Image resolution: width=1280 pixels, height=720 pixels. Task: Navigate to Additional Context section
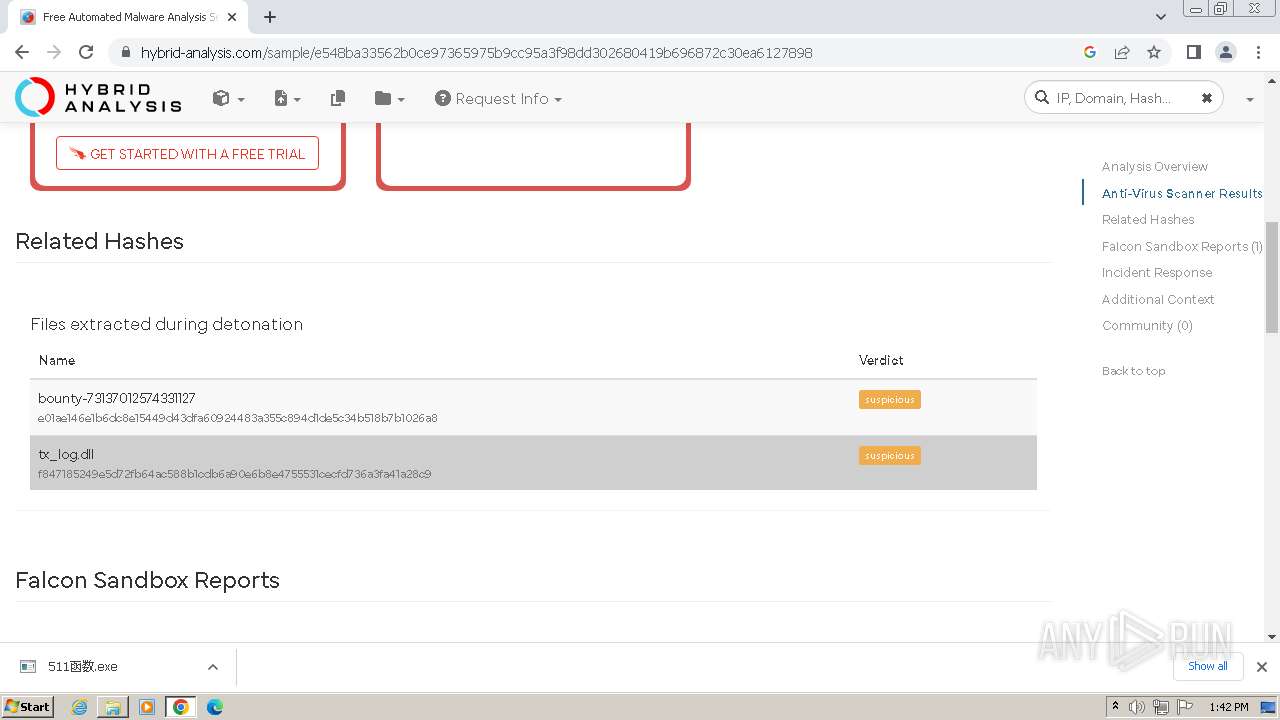click(x=1158, y=299)
